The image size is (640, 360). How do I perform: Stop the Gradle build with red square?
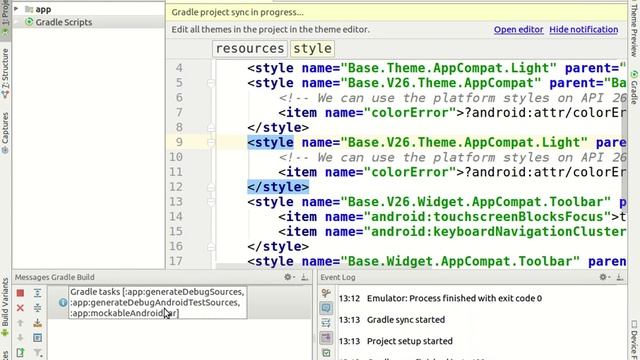(20, 293)
